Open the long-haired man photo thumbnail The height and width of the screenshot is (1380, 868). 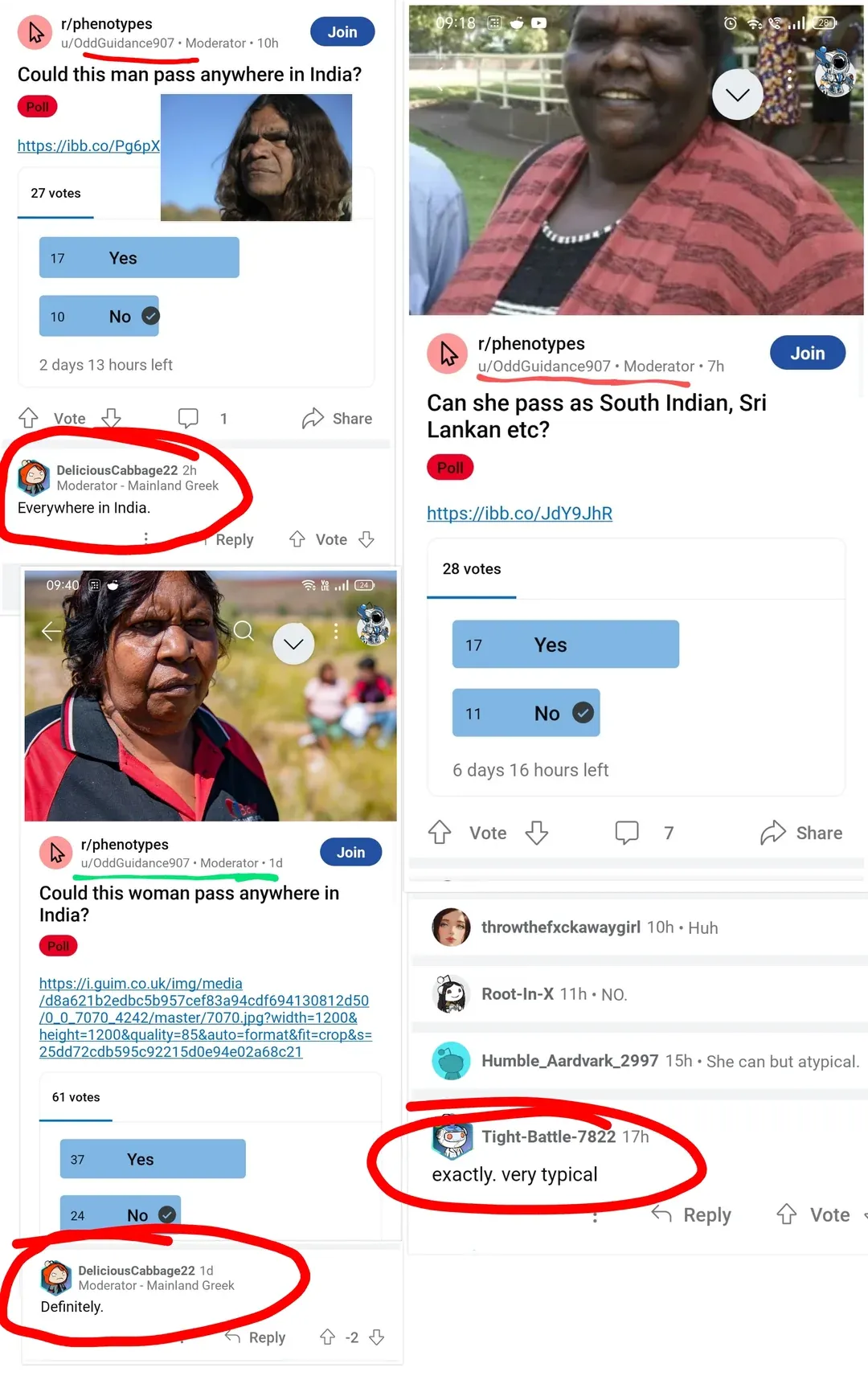pos(256,158)
